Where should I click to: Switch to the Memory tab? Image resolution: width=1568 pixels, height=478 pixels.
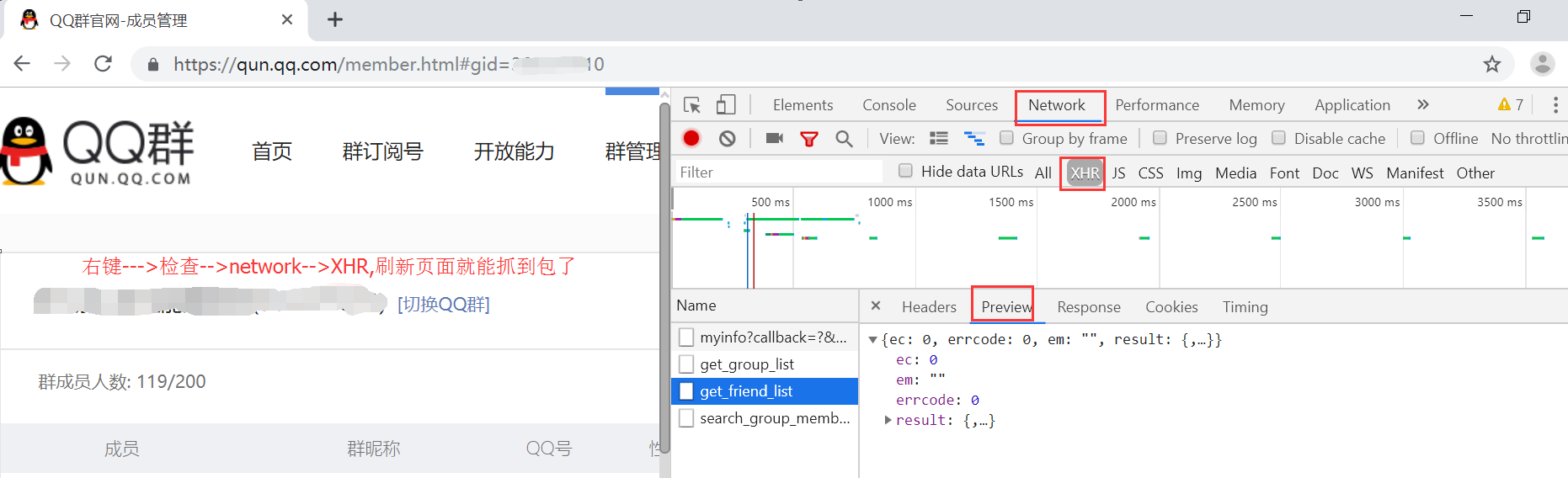(1256, 105)
